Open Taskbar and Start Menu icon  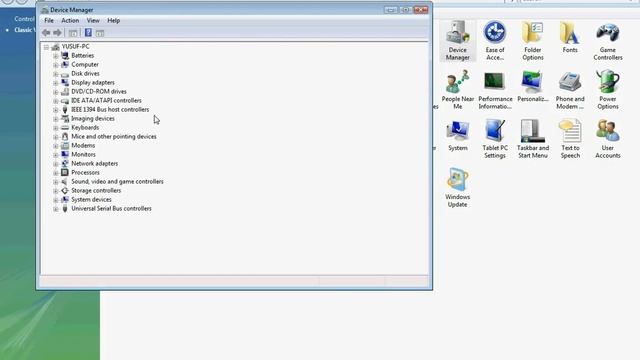(x=533, y=139)
